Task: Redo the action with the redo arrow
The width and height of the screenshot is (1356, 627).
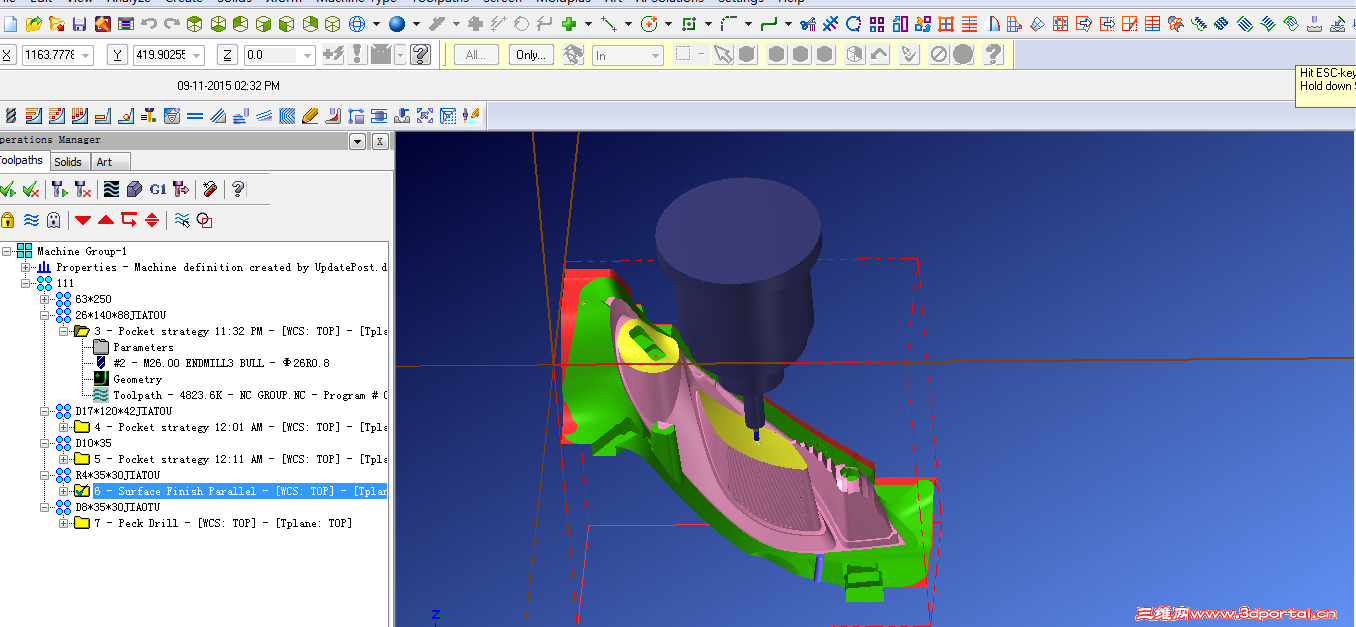Action: click(x=171, y=23)
